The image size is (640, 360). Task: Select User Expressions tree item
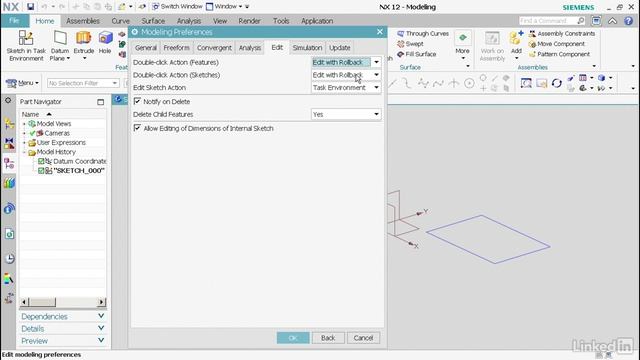tap(61, 142)
